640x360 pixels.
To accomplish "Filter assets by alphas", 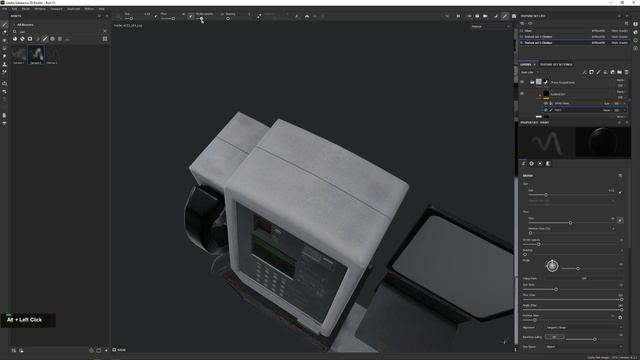I will coord(52,39).
